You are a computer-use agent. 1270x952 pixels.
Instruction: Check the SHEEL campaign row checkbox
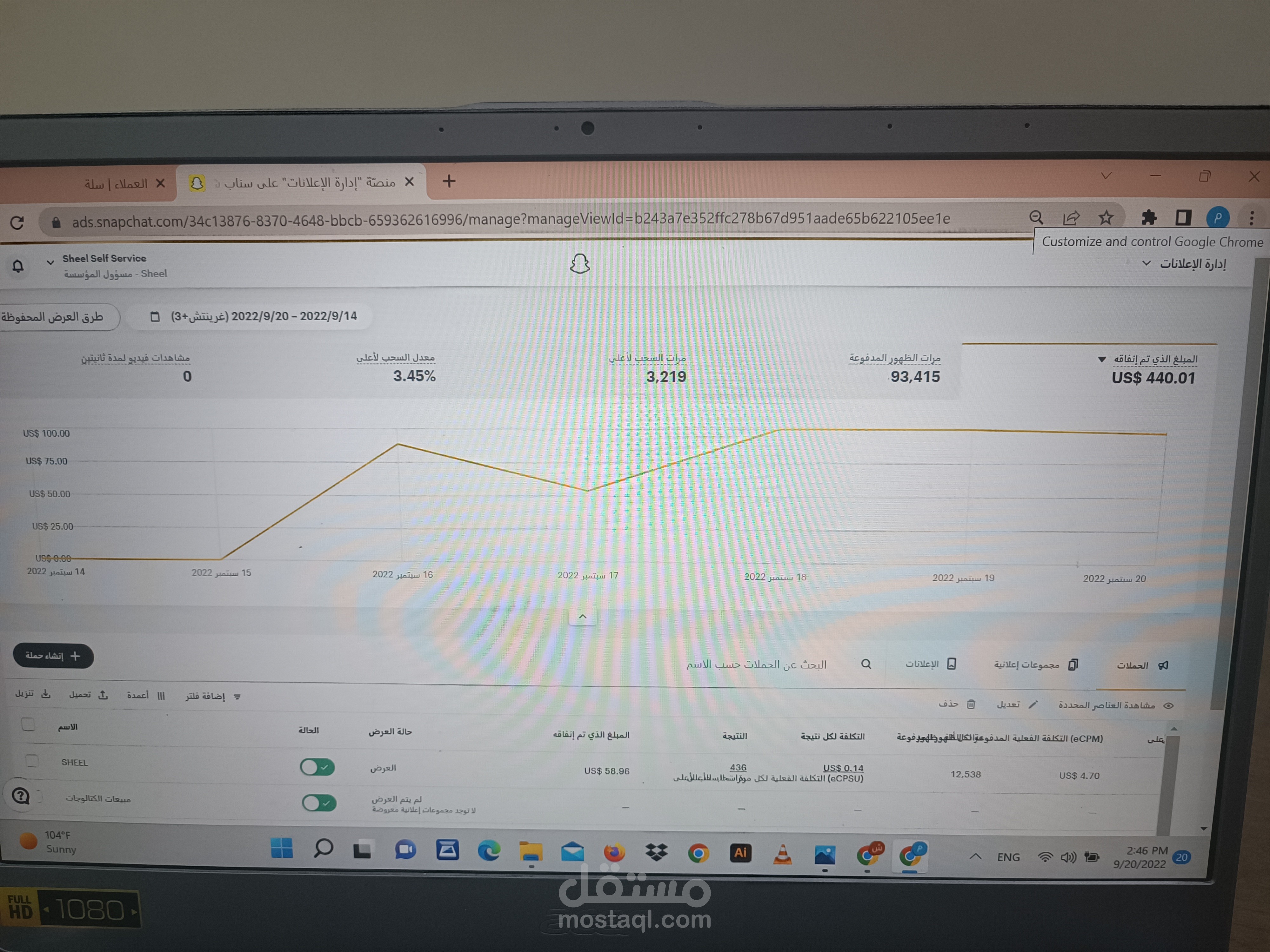tap(32, 761)
